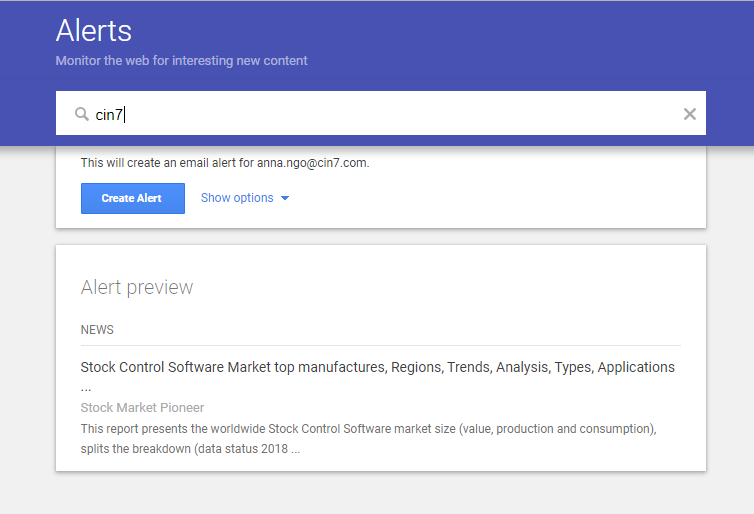Click the article snippet about worldwide market size
The height and width of the screenshot is (514, 754).
click(369, 439)
